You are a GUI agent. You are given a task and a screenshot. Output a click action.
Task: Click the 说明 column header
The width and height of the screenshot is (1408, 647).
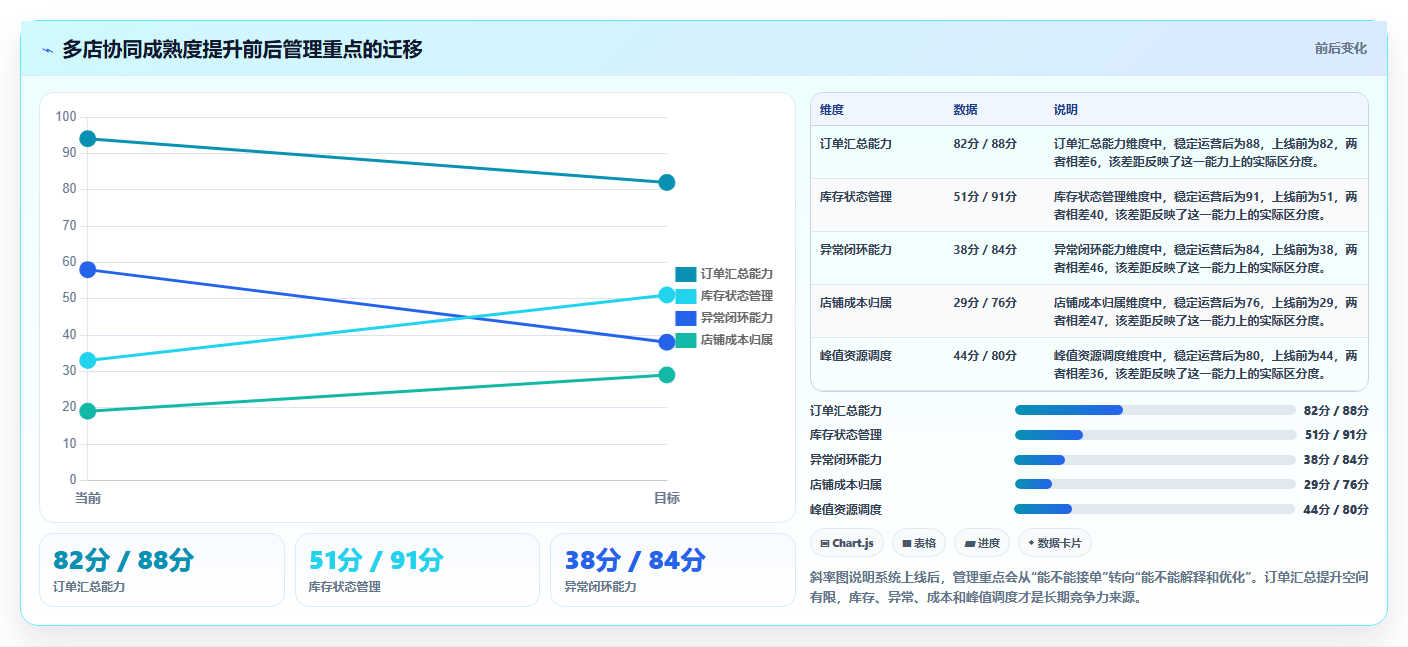click(1066, 110)
